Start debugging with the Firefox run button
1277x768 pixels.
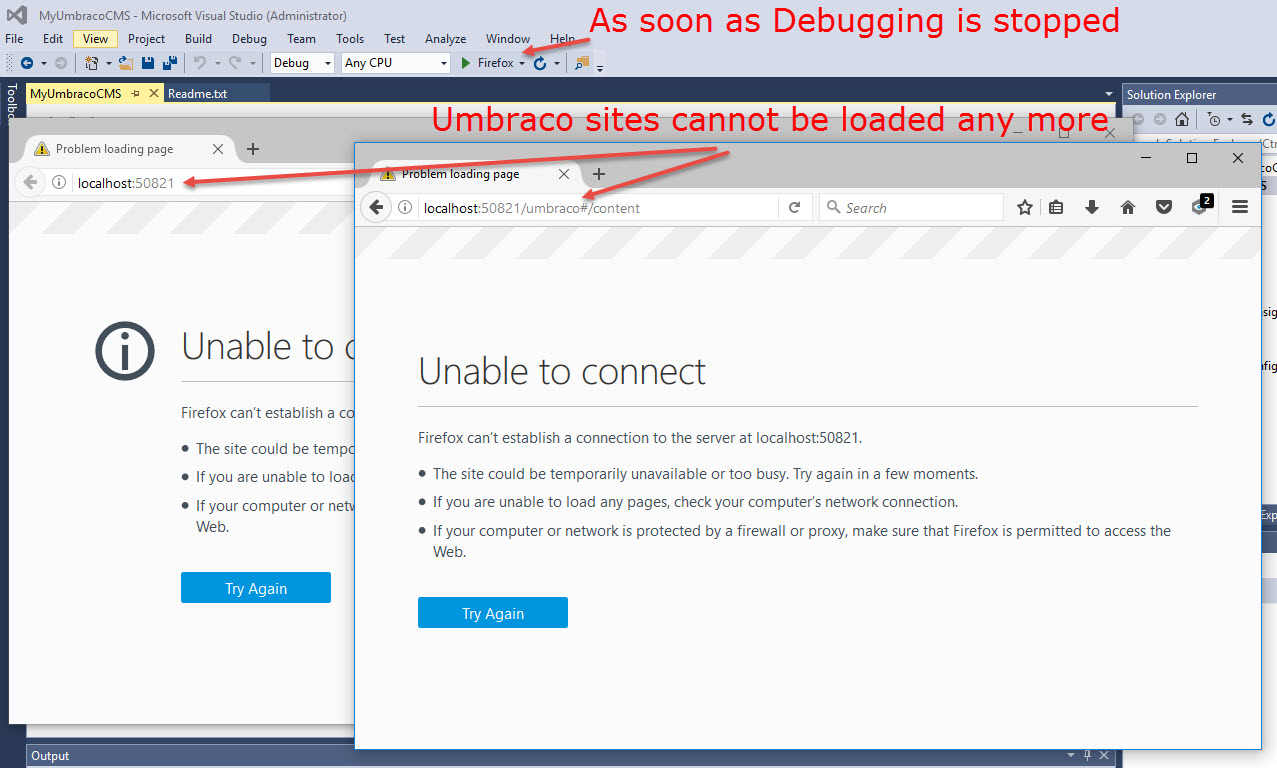tap(487, 63)
